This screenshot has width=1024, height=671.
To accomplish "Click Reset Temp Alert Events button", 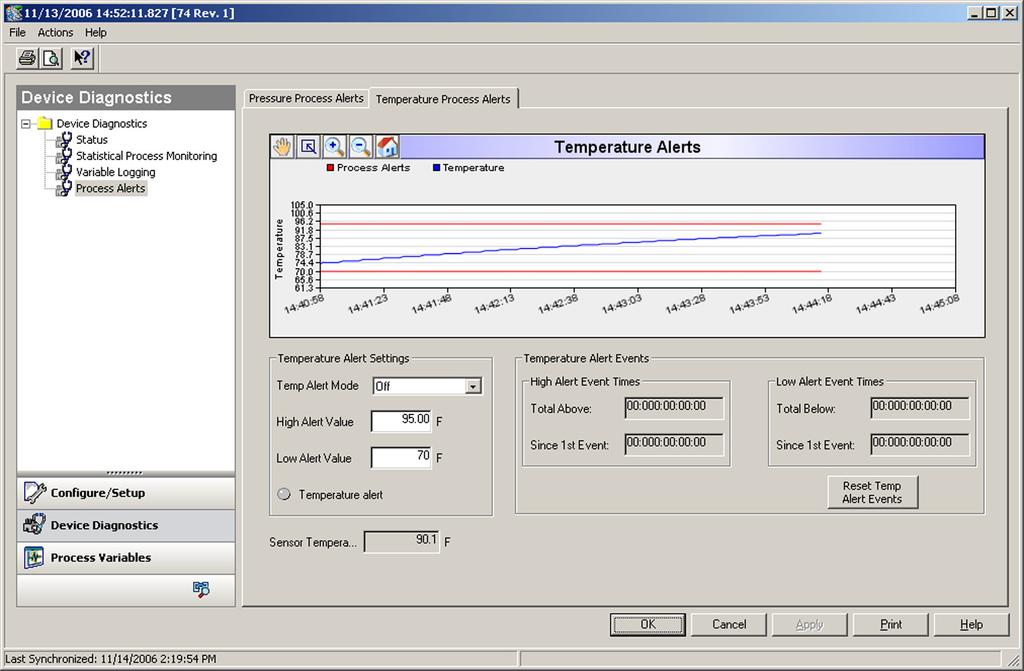I will click(872, 492).
